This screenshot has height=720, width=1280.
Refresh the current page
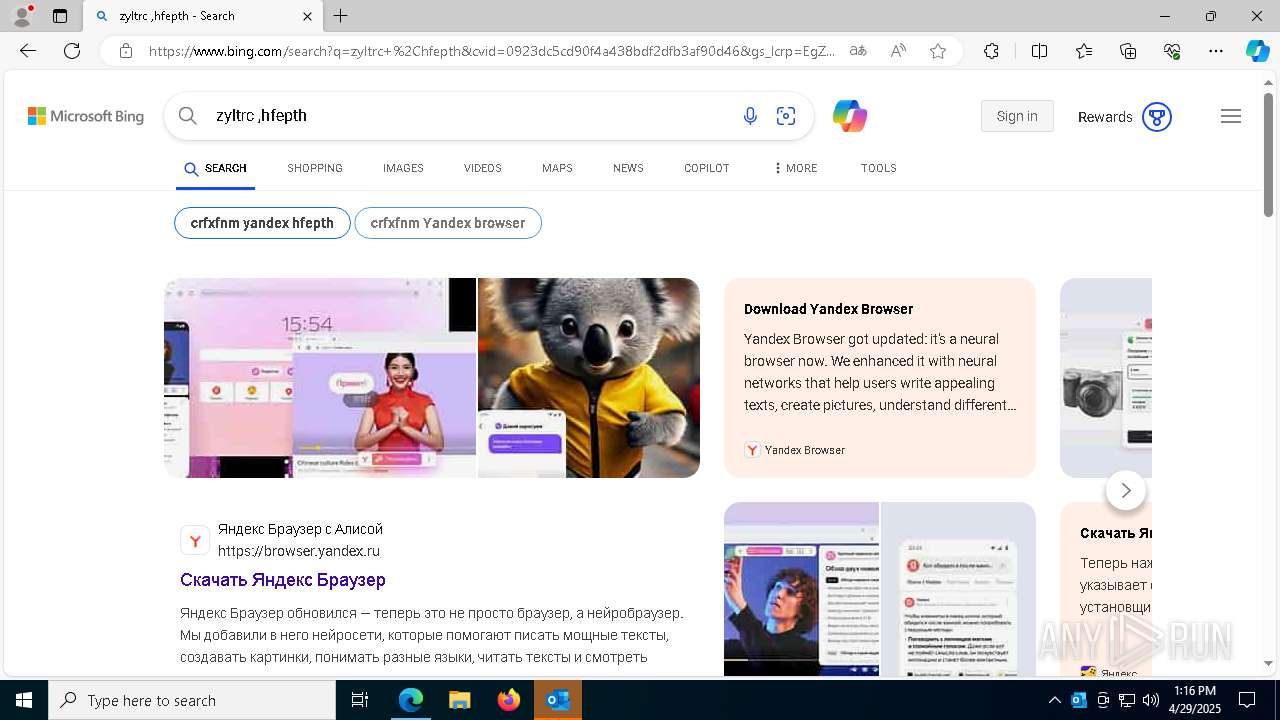coord(72,51)
